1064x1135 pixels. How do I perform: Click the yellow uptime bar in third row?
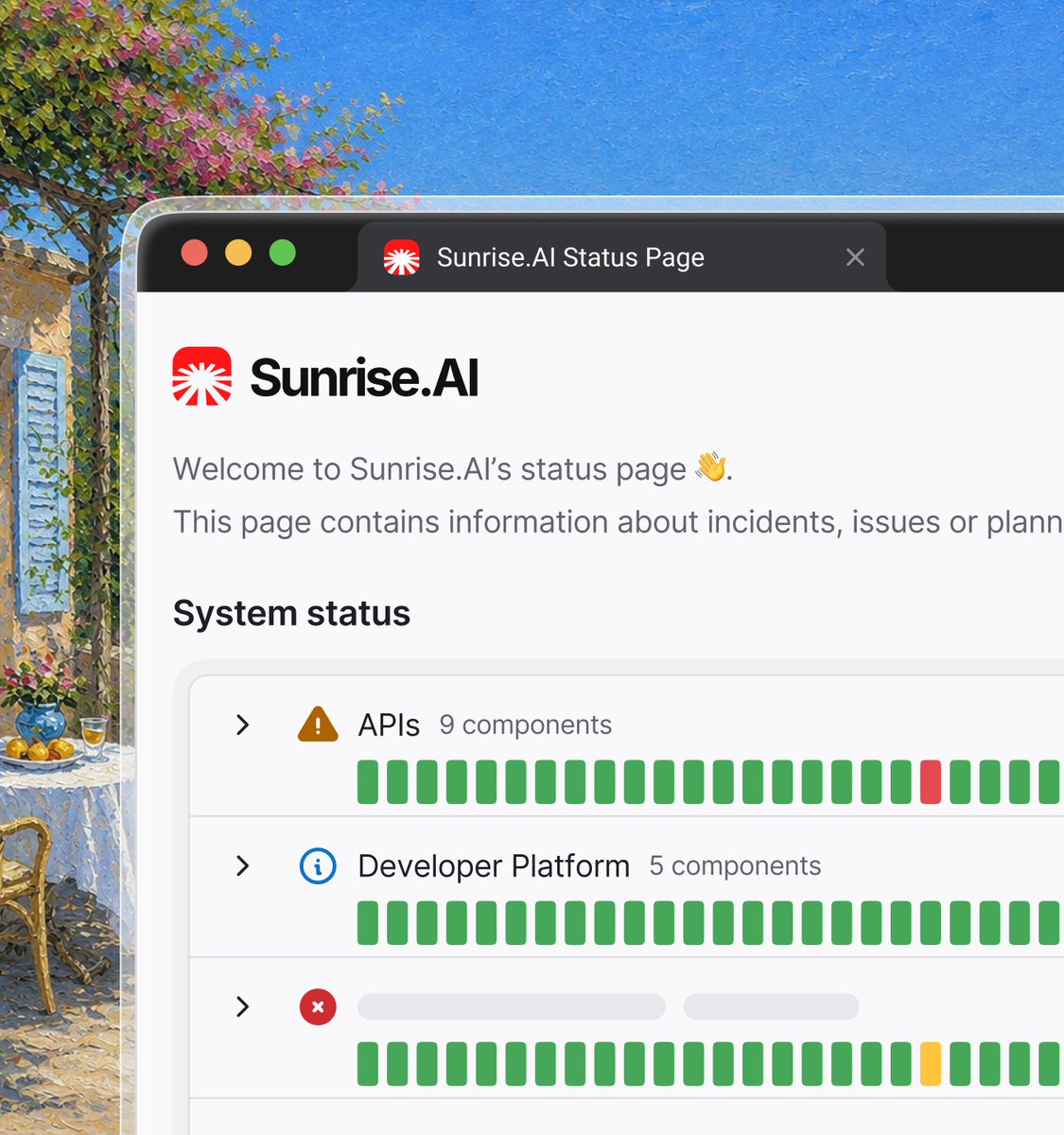(931, 1063)
